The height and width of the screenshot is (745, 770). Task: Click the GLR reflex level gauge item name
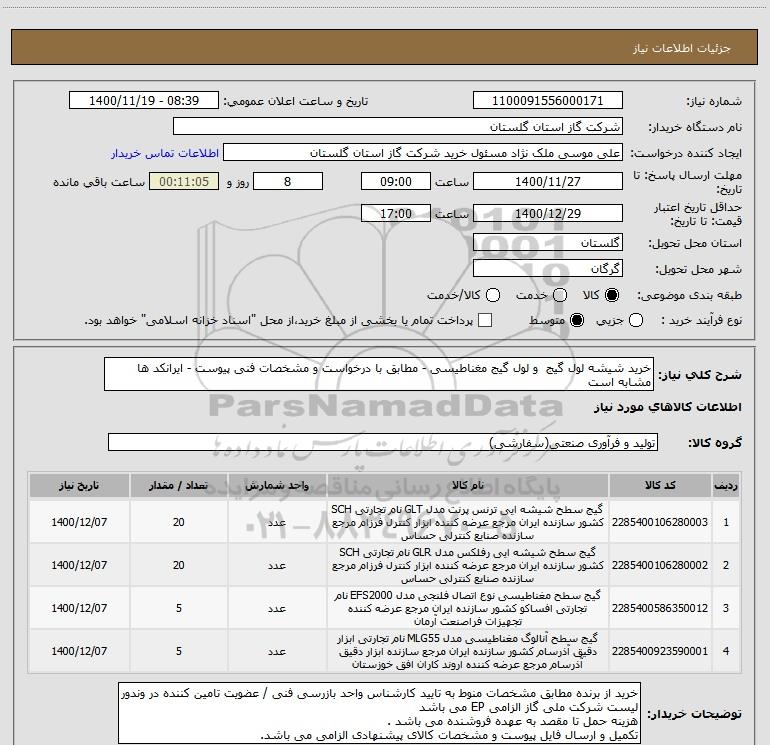point(468,565)
